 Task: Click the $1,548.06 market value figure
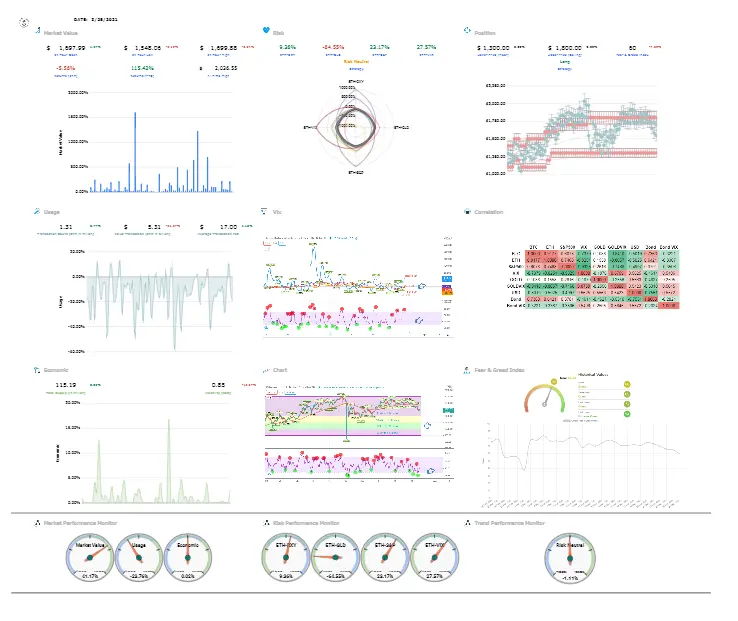[x=143, y=48]
